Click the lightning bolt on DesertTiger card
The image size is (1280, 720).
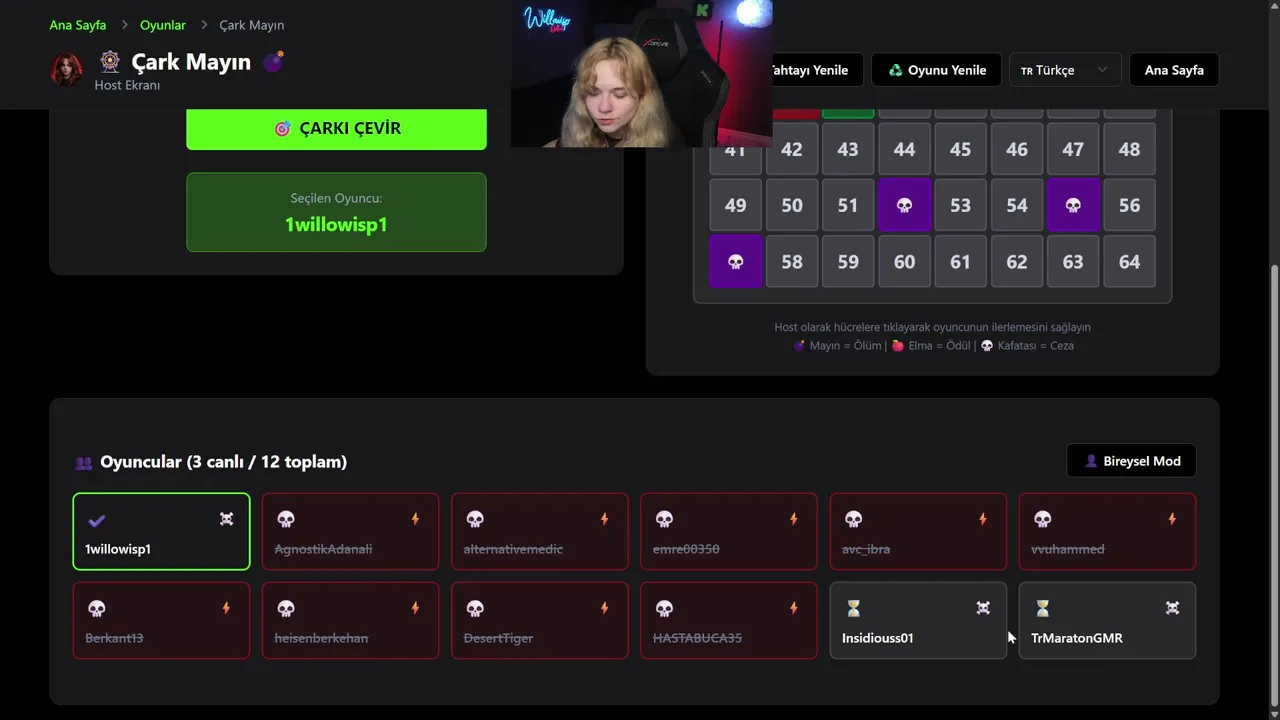point(604,608)
